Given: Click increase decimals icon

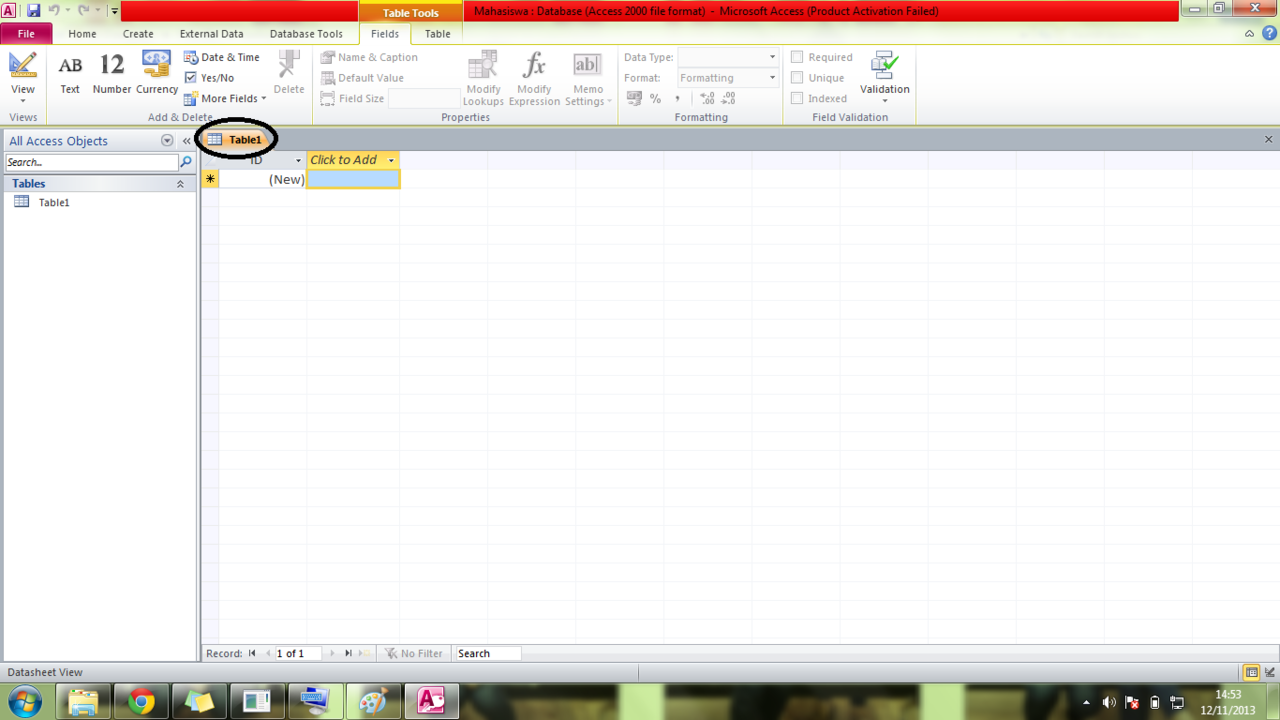Looking at the screenshot, I should (x=707, y=98).
